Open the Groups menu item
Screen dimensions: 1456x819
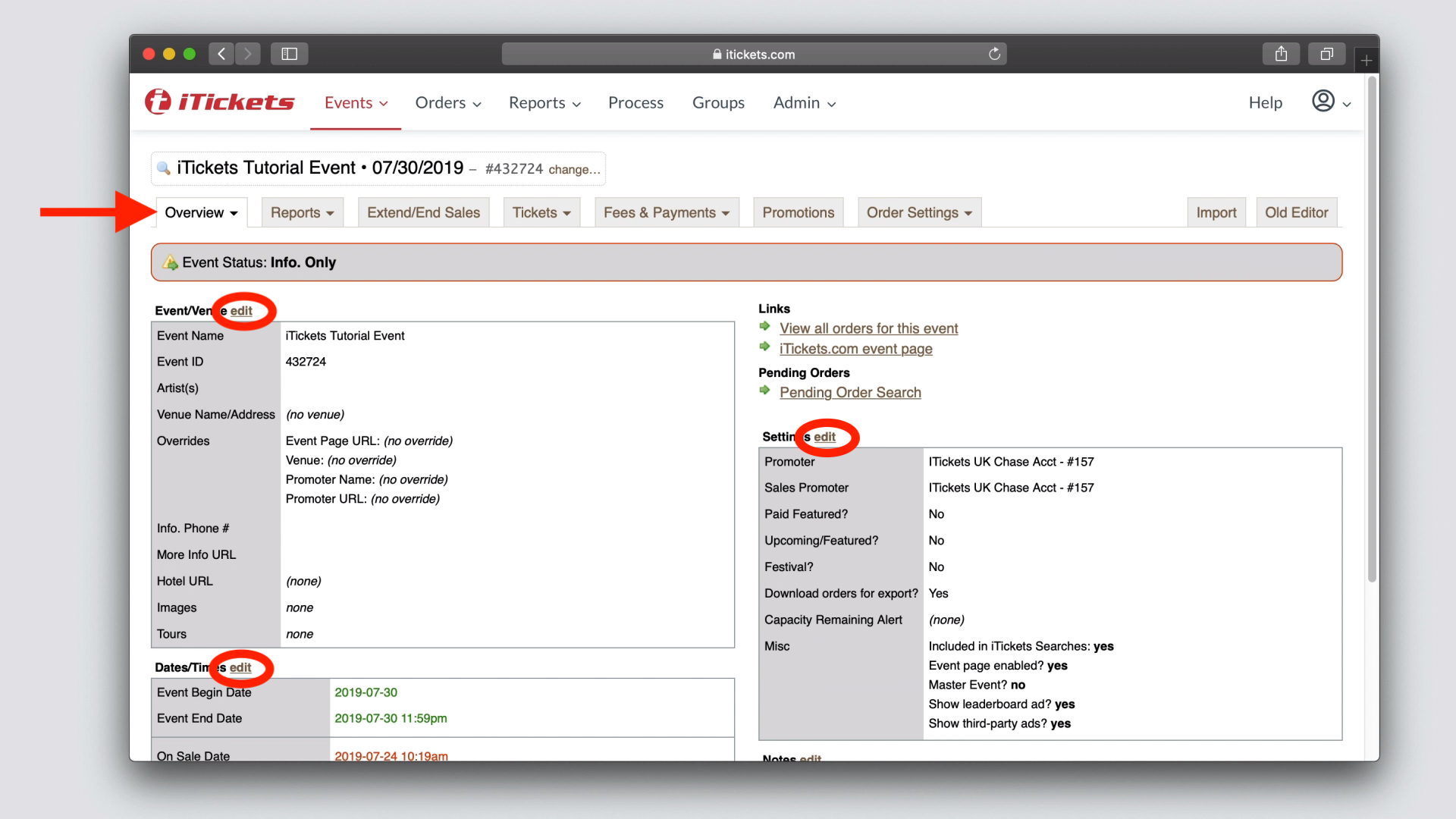click(x=718, y=102)
